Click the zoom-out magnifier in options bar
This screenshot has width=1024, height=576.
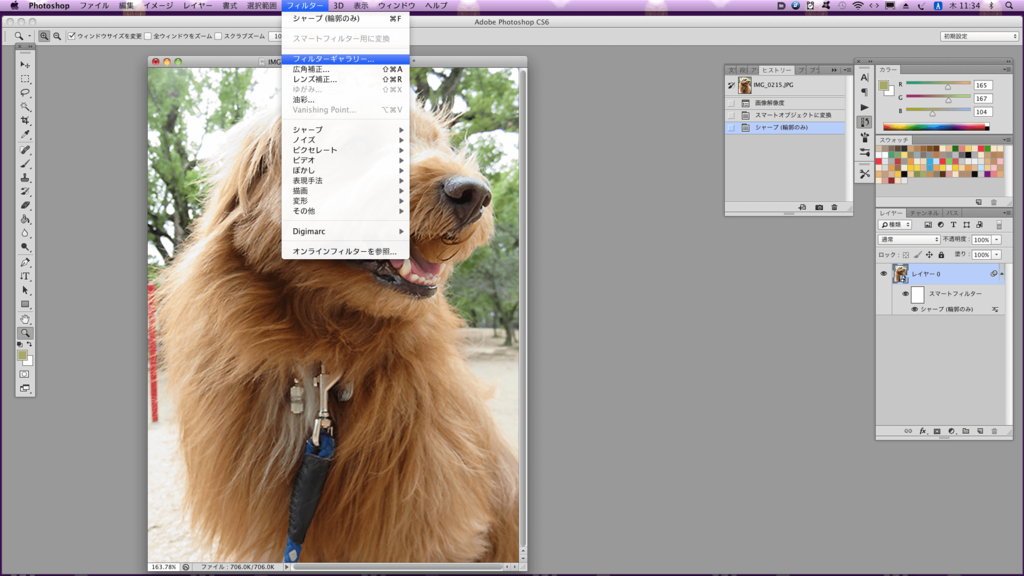pos(57,37)
